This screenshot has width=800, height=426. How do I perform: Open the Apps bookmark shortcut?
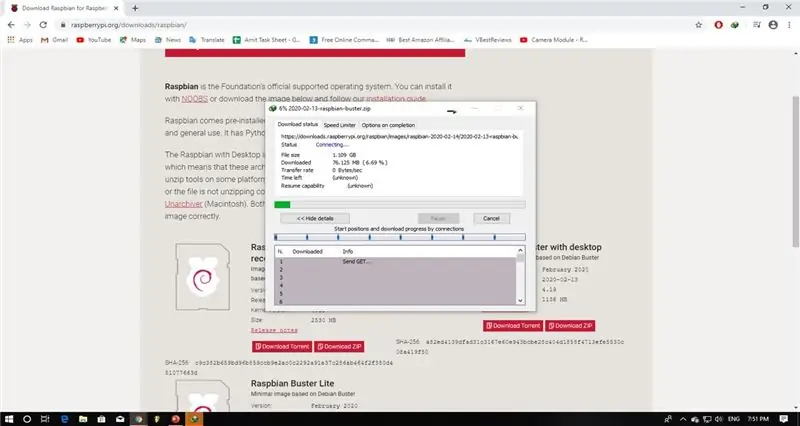click(20, 40)
